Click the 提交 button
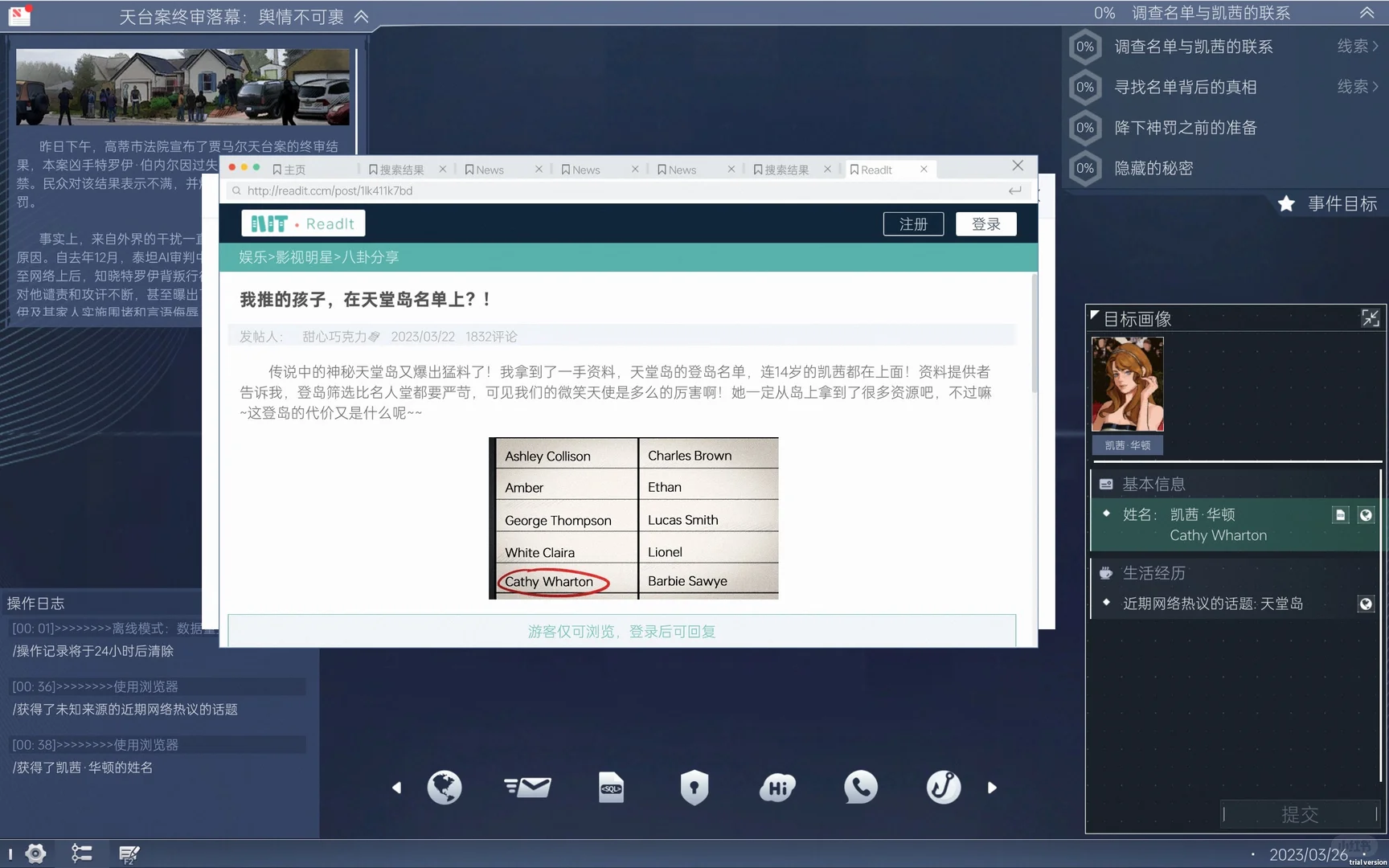Screen dimensions: 1389x868 click(x=1300, y=814)
